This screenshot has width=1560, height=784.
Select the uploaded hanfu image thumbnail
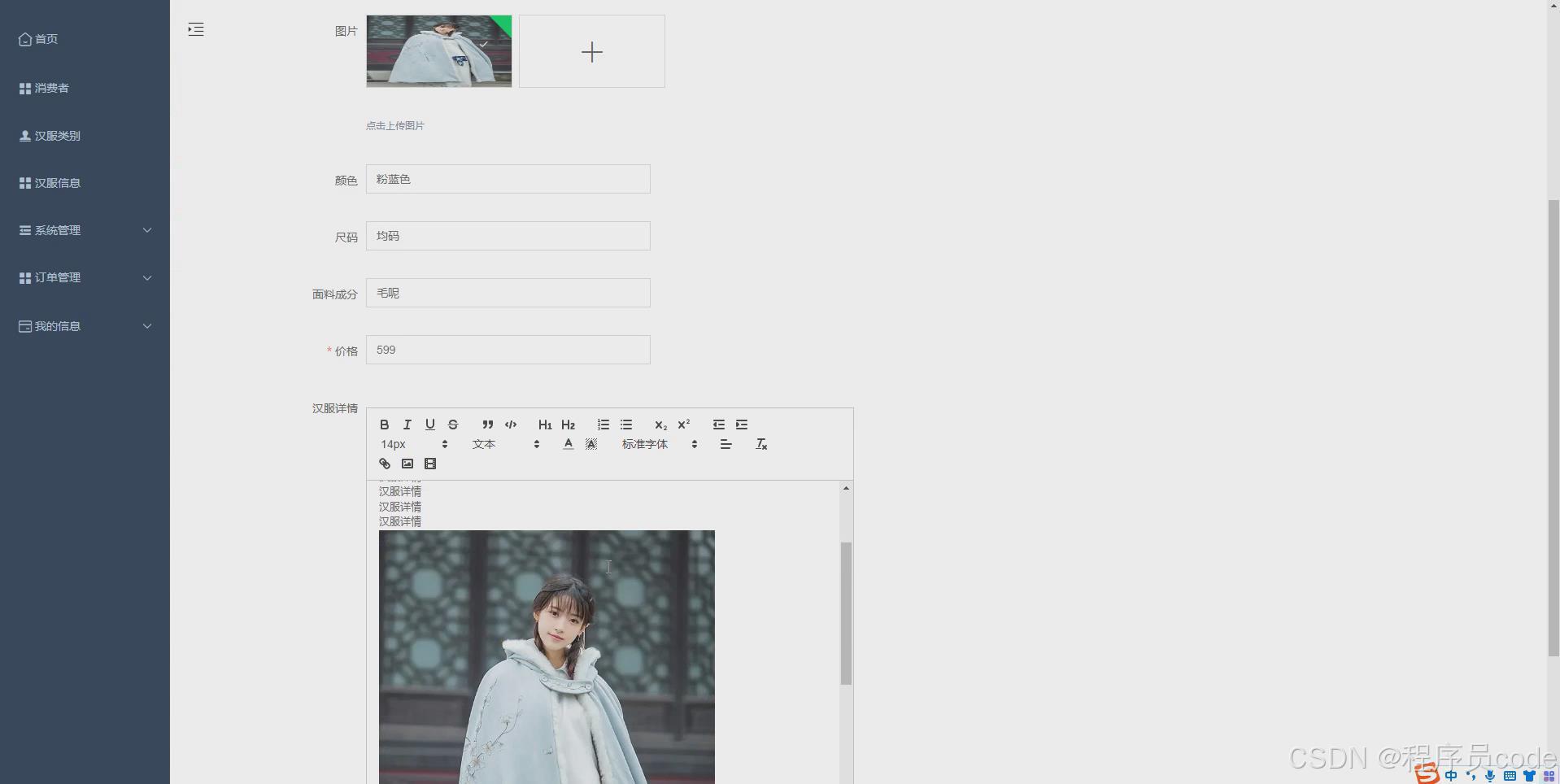pyautogui.click(x=439, y=51)
